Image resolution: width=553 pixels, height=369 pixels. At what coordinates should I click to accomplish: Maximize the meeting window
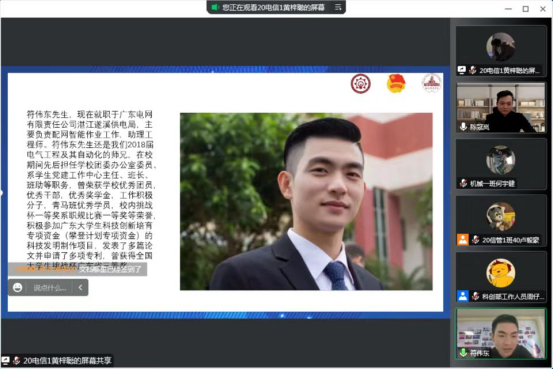pos(525,9)
